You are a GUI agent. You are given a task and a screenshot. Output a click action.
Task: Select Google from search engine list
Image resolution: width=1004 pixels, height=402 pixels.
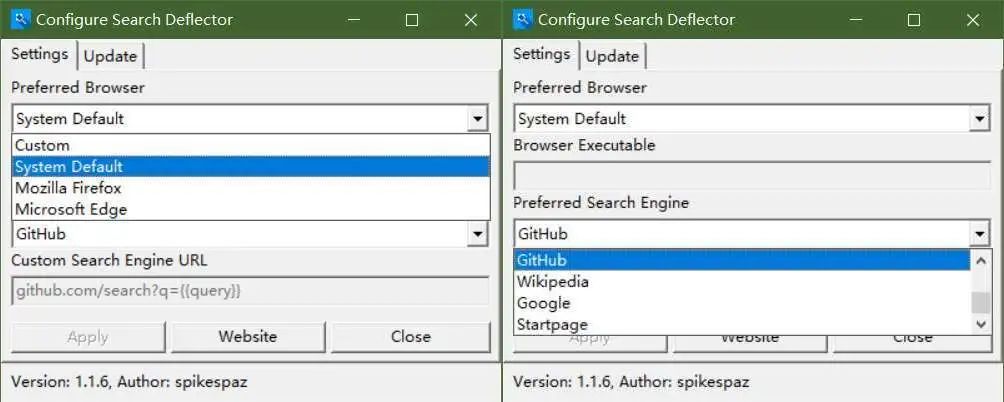[544, 303]
